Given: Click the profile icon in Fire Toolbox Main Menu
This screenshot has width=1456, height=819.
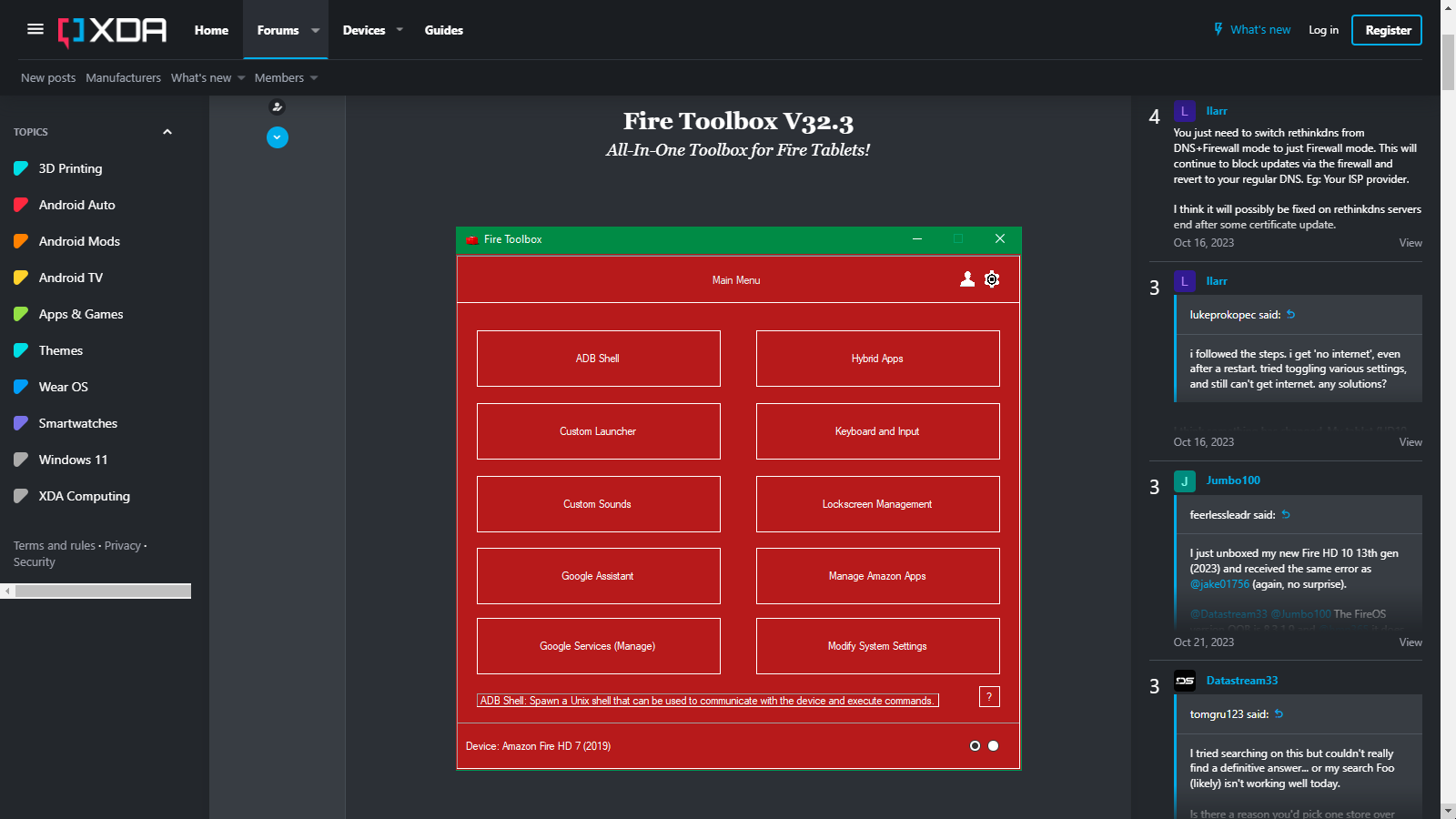Looking at the screenshot, I should (x=967, y=279).
